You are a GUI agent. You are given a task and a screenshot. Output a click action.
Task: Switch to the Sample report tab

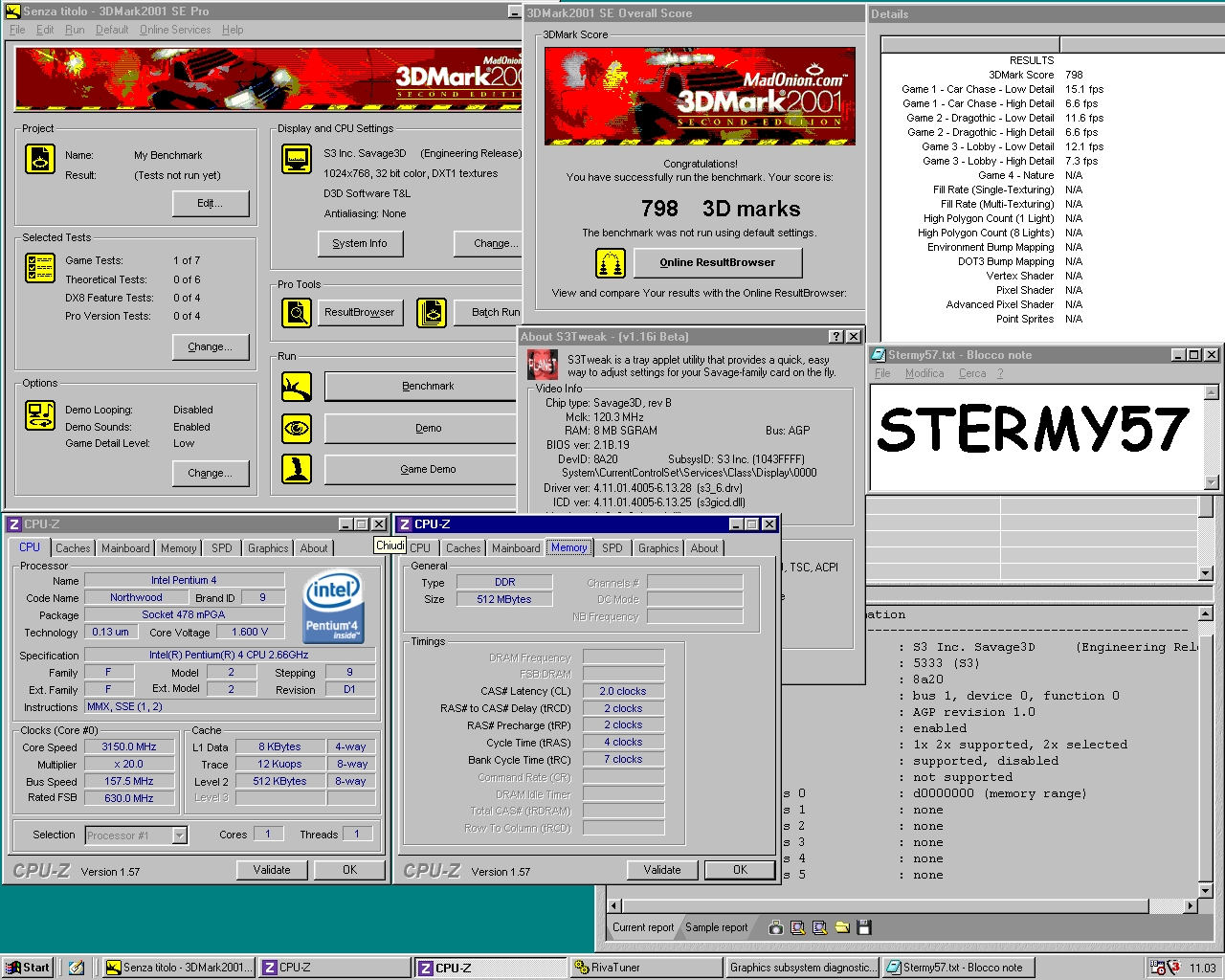[x=717, y=927]
